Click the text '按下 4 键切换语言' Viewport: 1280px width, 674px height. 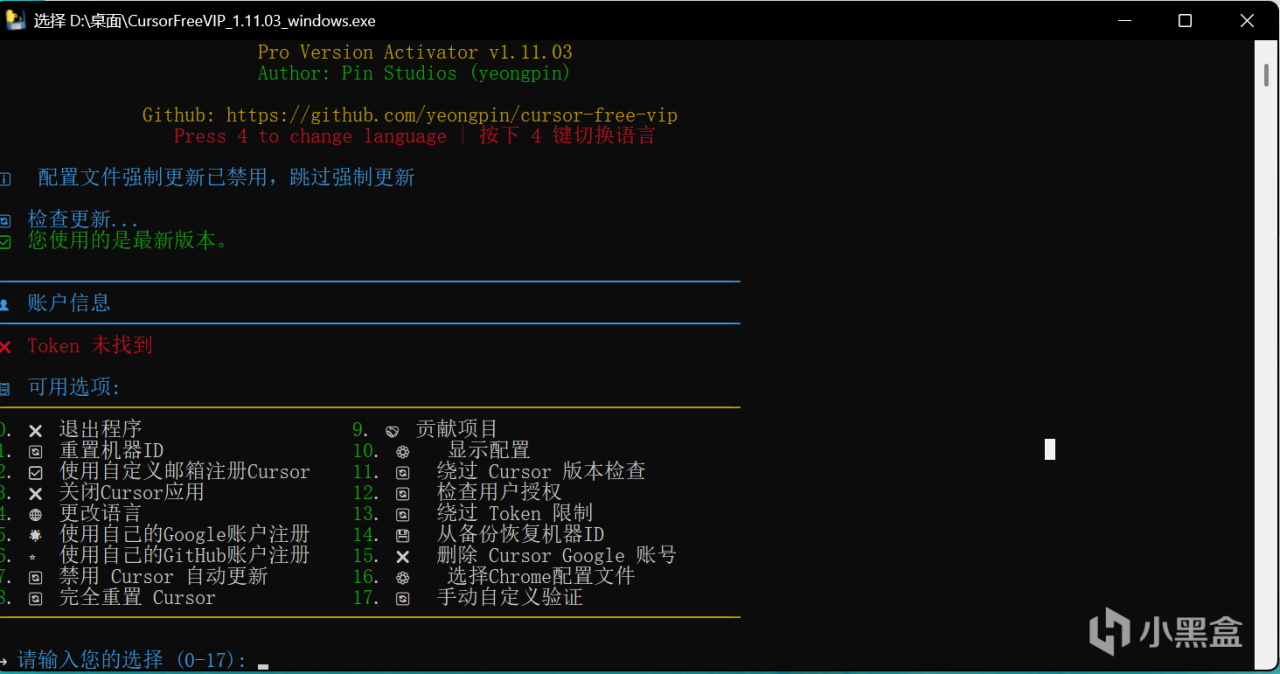tap(567, 136)
